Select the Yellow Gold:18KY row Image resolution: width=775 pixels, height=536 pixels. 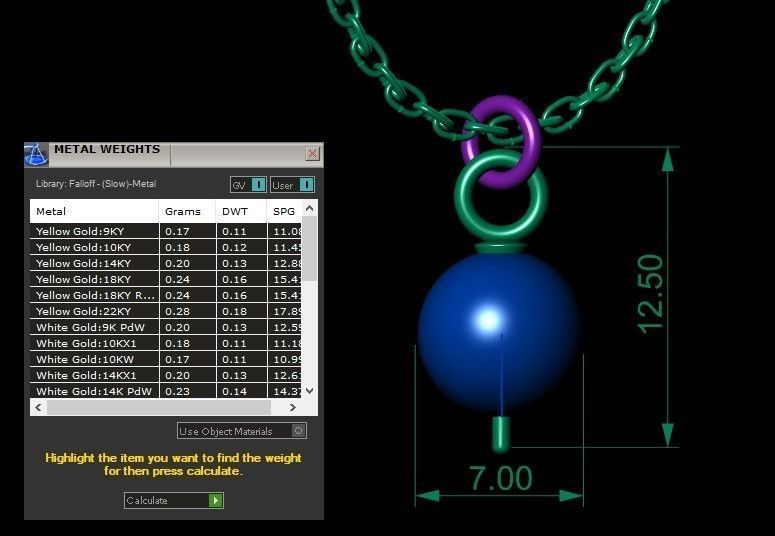tap(166, 279)
